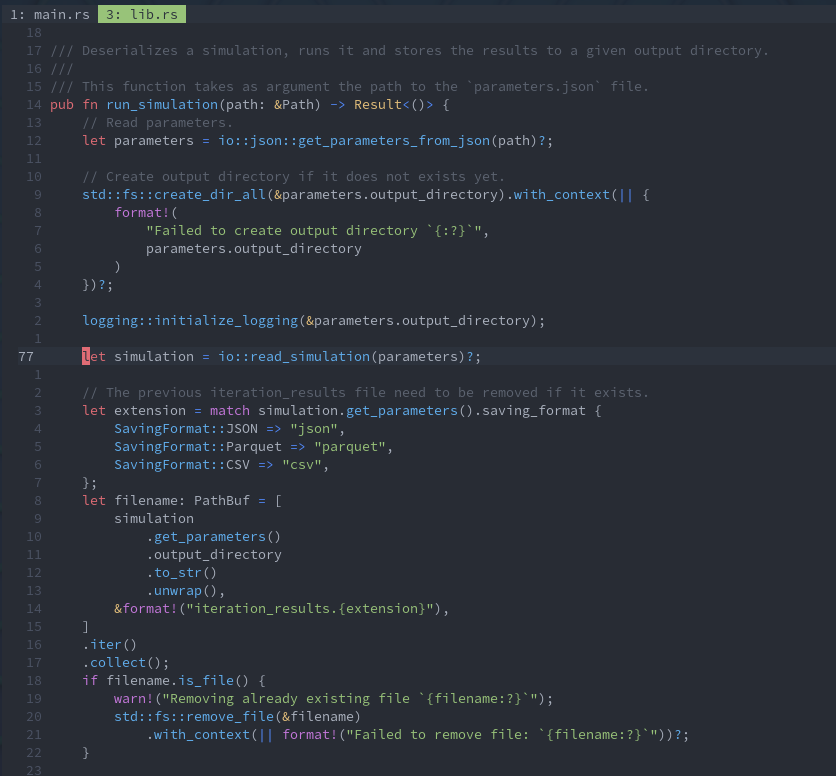The image size is (836, 776).
Task: Click the "Create output directory" comment
Action: 293,177
